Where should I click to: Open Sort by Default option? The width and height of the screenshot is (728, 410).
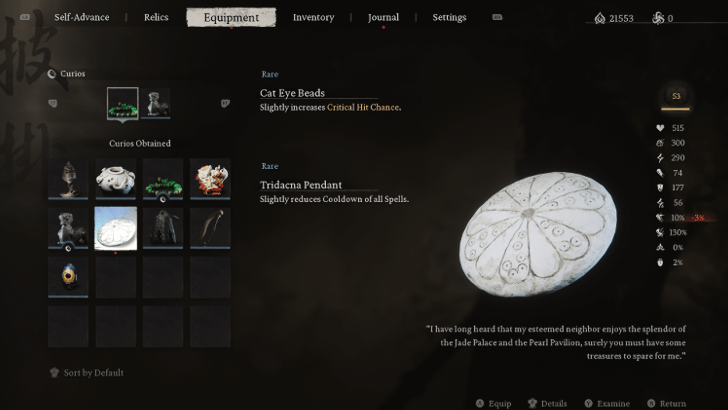(x=87, y=372)
